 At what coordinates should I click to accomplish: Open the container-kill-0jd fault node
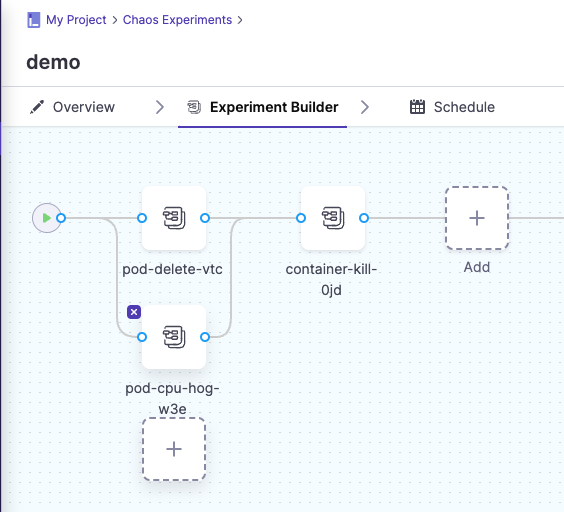point(333,218)
